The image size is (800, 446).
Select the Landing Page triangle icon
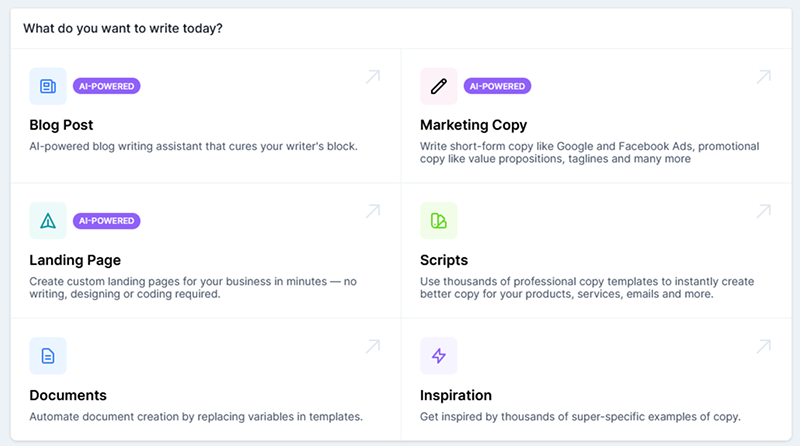click(48, 221)
